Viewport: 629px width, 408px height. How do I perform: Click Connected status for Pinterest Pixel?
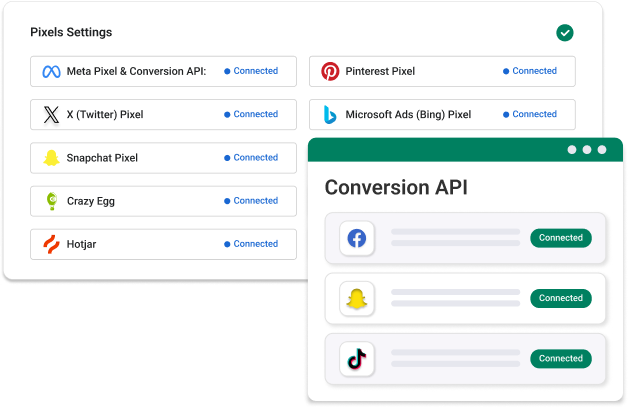pos(530,71)
